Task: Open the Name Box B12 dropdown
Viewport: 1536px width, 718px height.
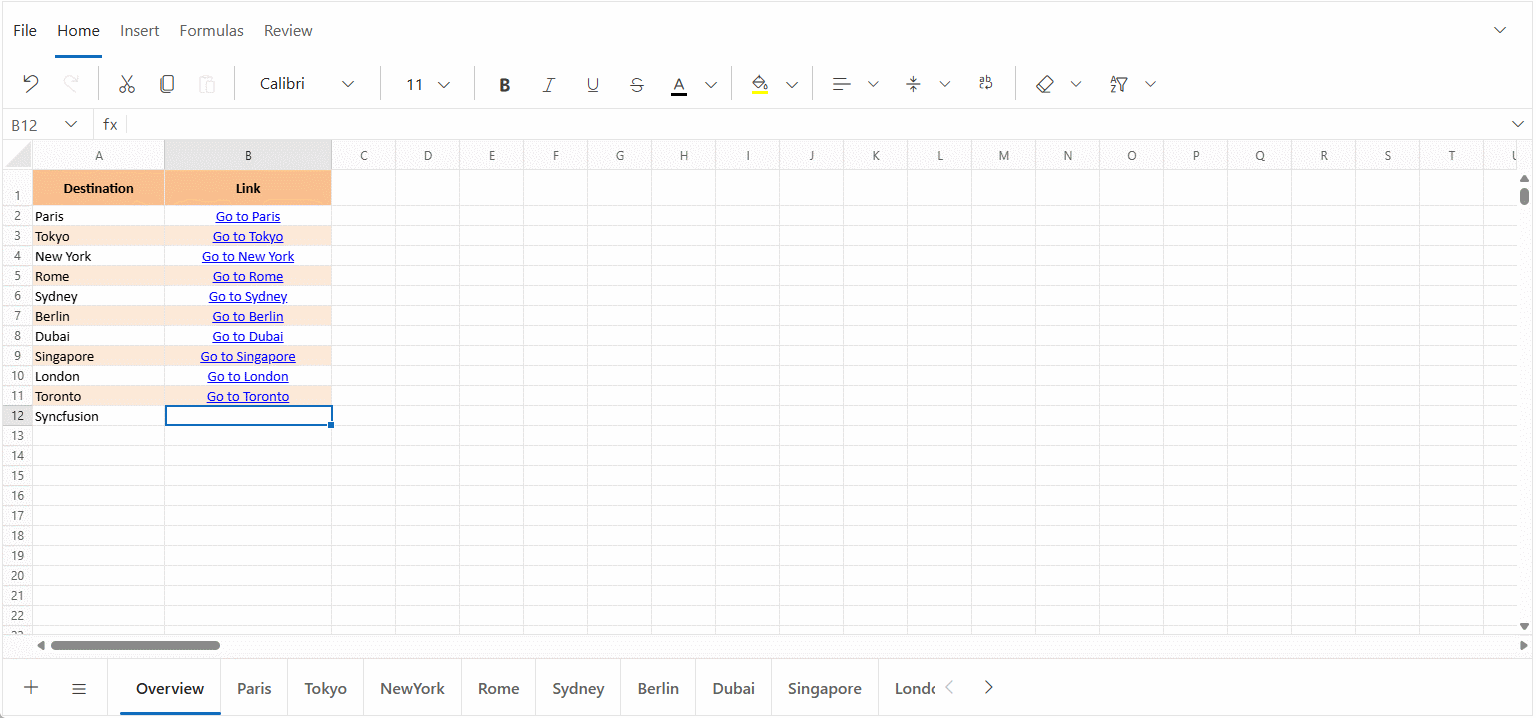Action: coord(71,124)
